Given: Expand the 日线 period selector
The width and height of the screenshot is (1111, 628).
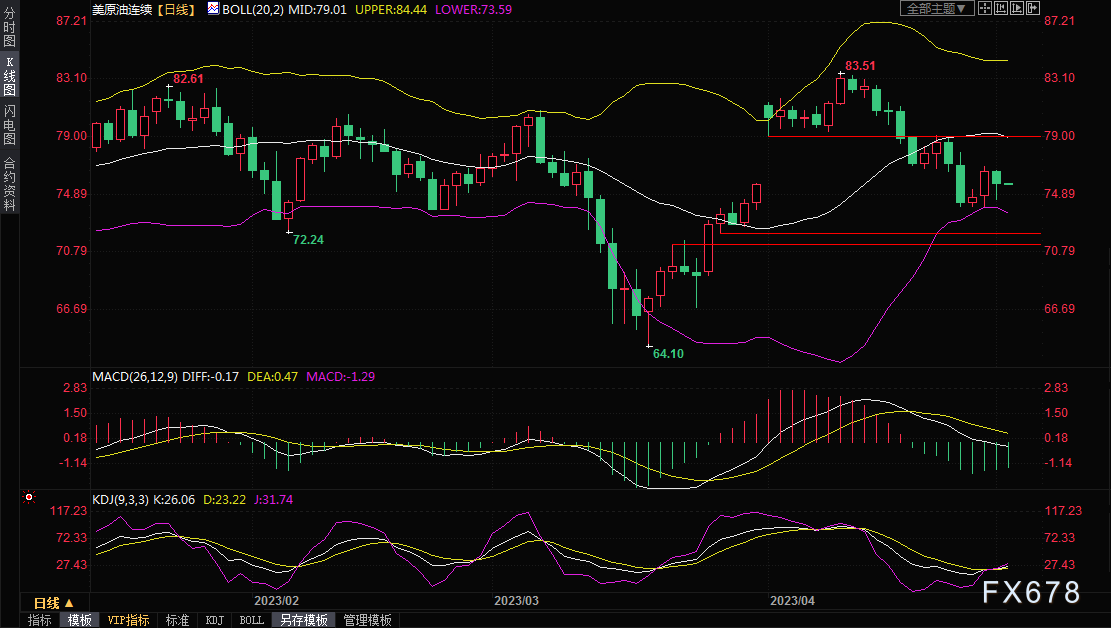Looking at the screenshot, I should (54, 603).
